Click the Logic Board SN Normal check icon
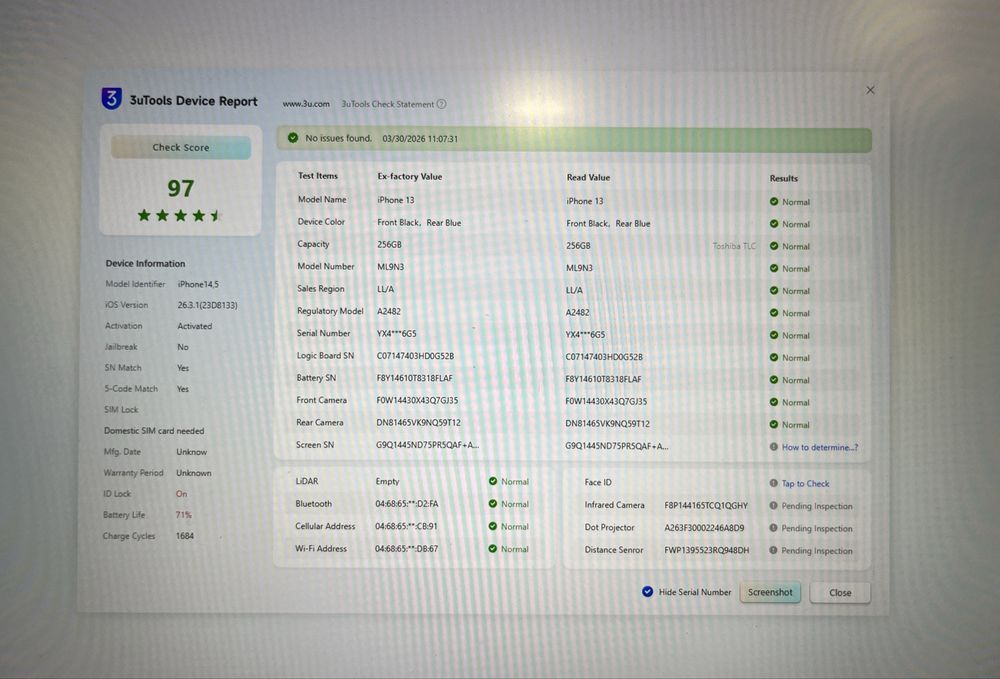The width and height of the screenshot is (1000, 679). 774,358
